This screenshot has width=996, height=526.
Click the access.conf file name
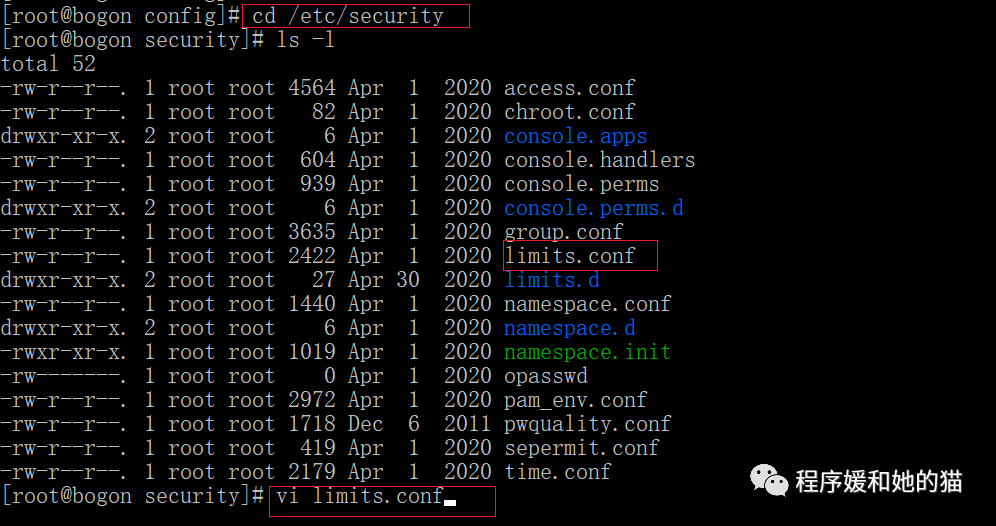tap(569, 88)
